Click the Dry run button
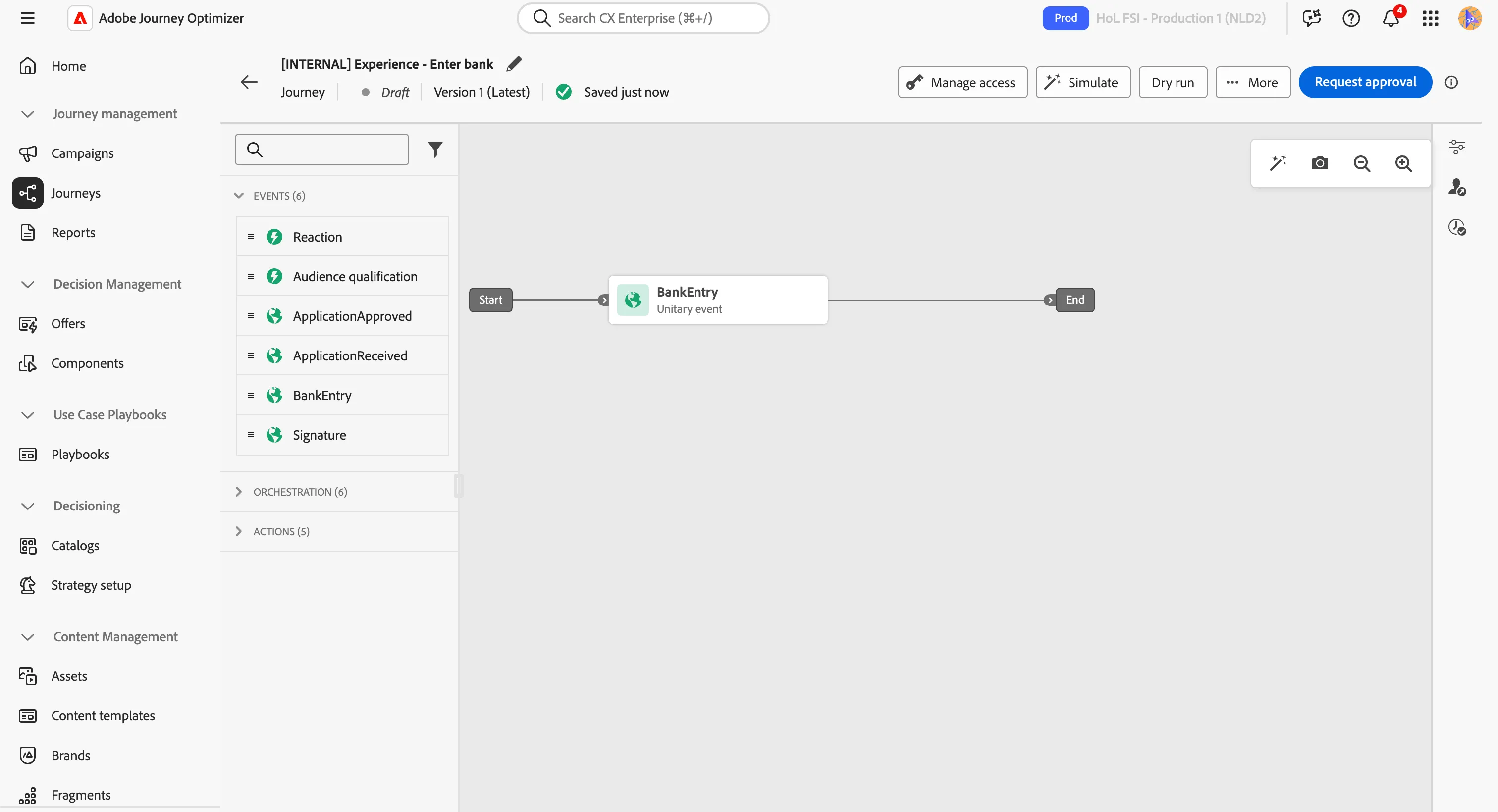 coord(1173,82)
